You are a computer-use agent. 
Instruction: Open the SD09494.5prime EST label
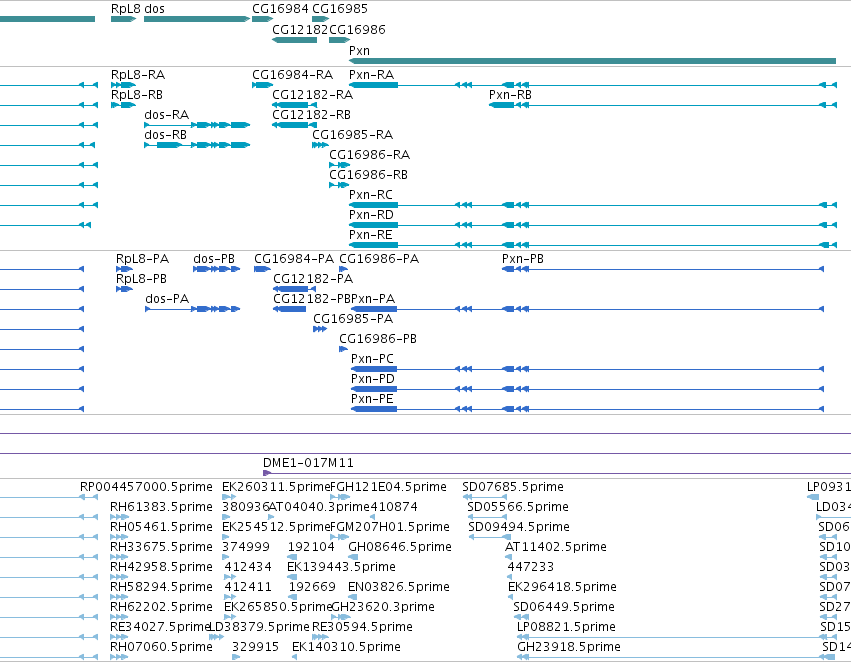[x=519, y=527]
